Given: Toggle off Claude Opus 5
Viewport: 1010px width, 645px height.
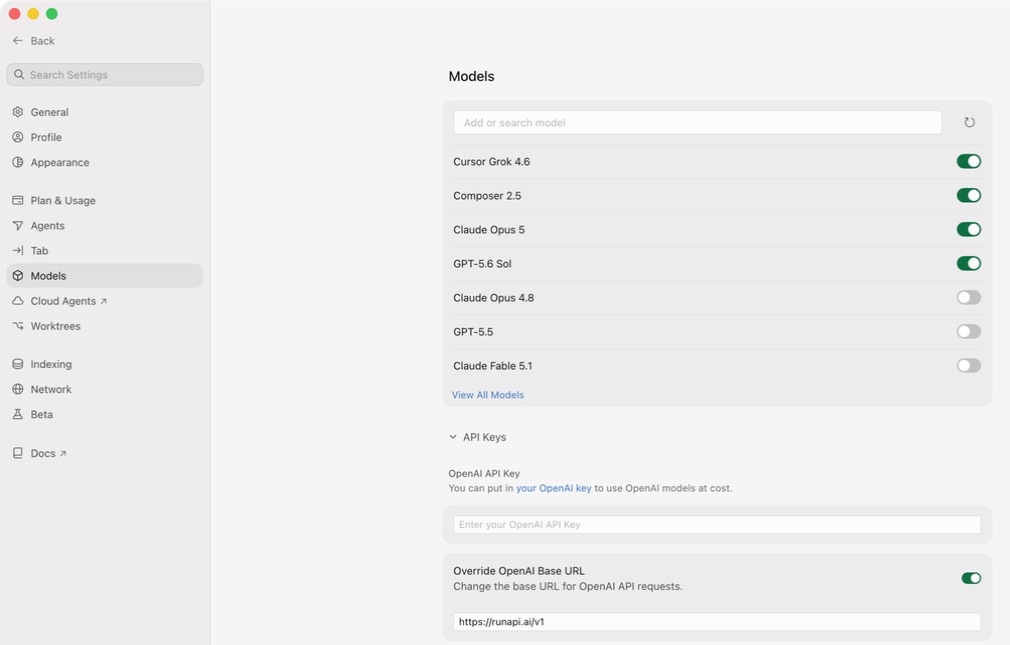Looking at the screenshot, I should pos(969,229).
